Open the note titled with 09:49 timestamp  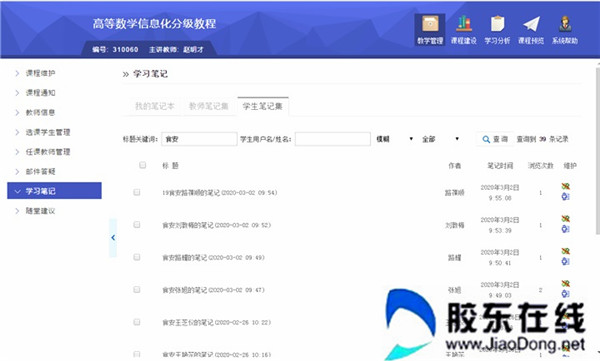tap(213, 258)
